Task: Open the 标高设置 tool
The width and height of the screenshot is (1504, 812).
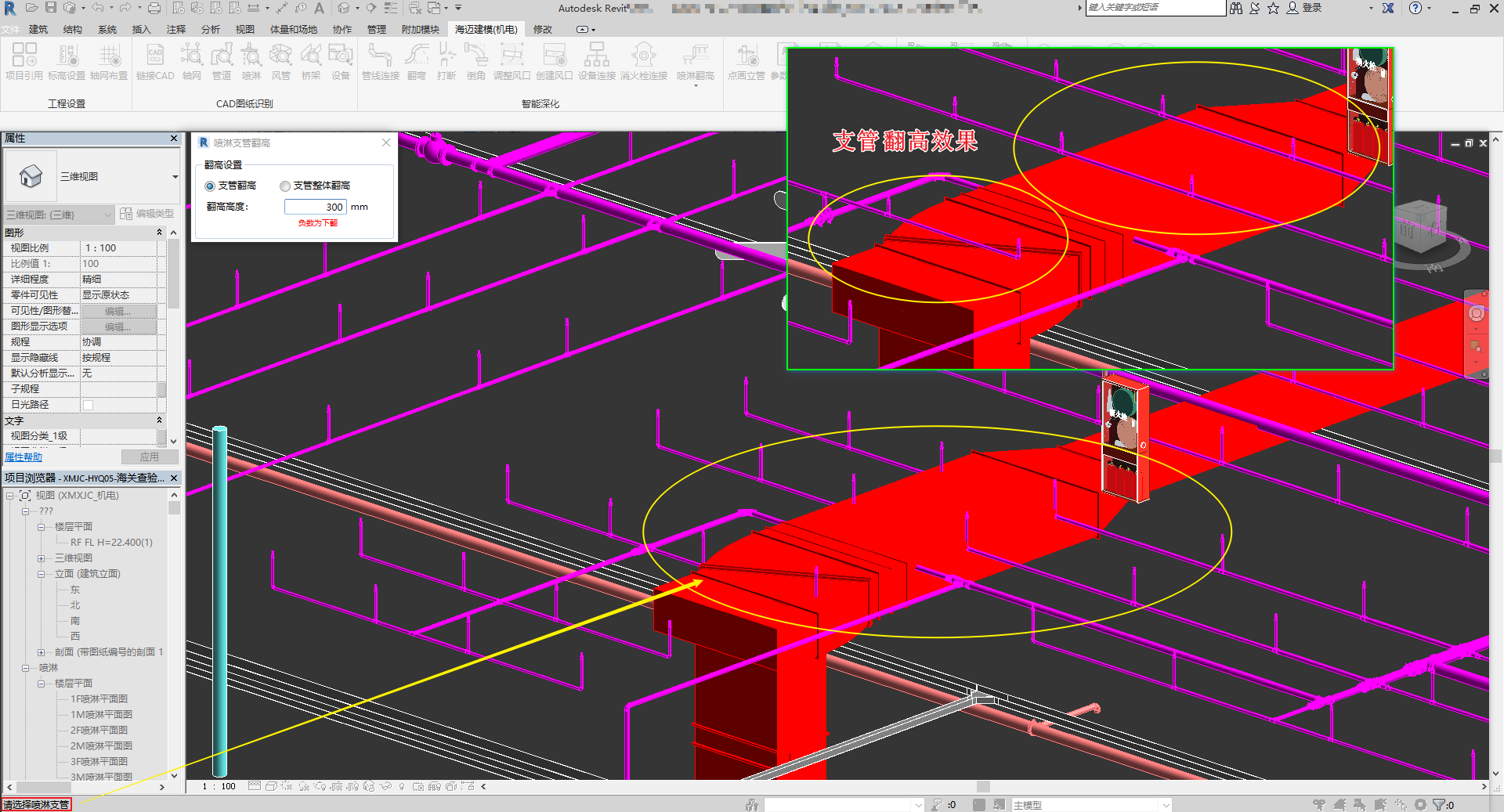Action: click(67, 61)
